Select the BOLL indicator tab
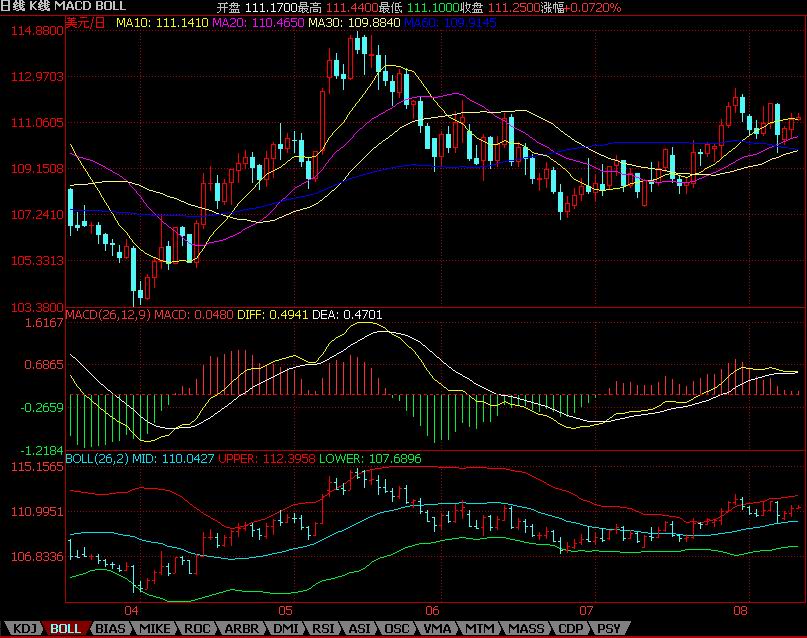This screenshot has height=638, width=807. pyautogui.click(x=66, y=628)
